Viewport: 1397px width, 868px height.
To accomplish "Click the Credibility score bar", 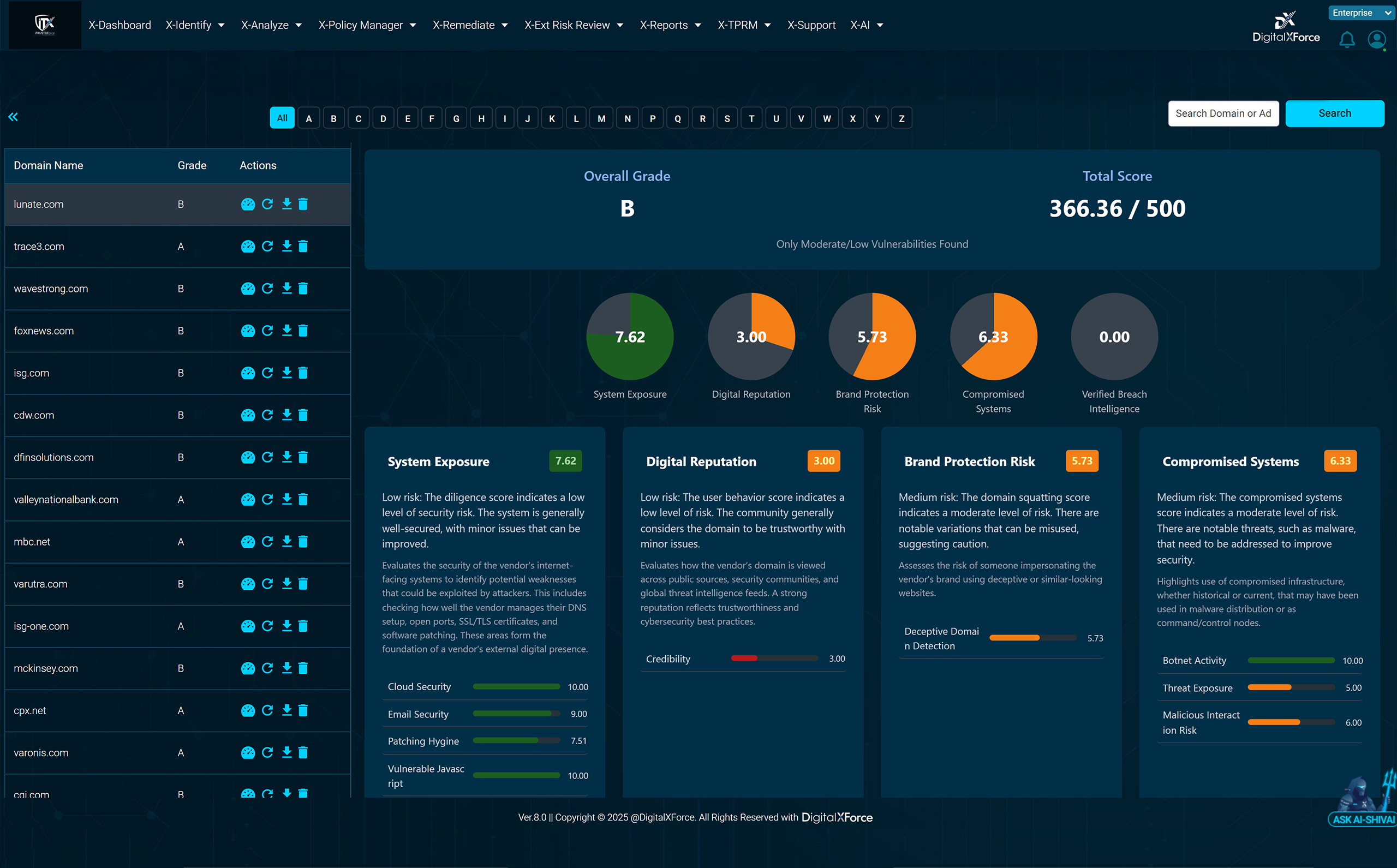I will (x=774, y=659).
